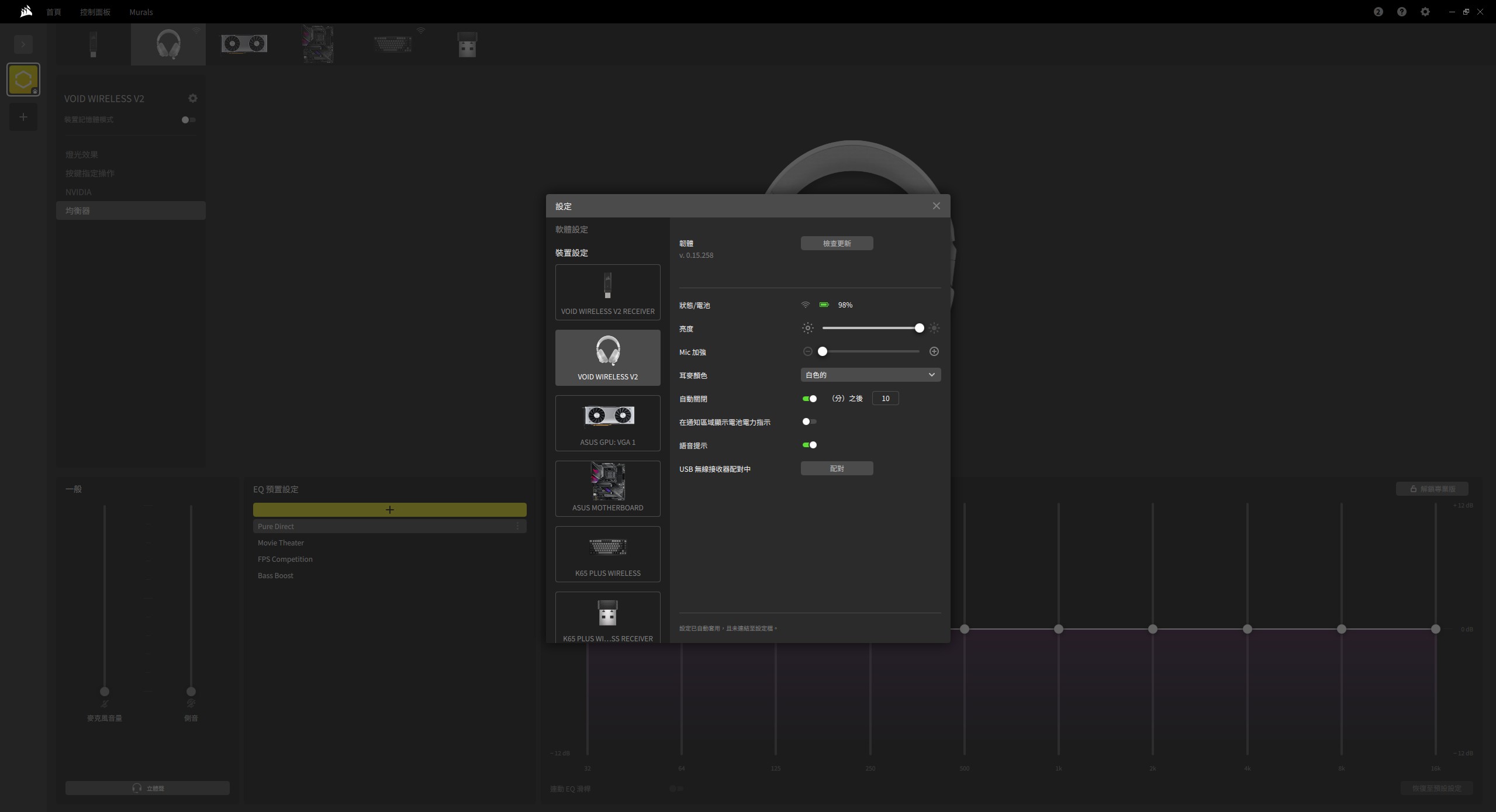Toggle 語音提示 voice prompts switch
1496x812 pixels.
pos(809,445)
